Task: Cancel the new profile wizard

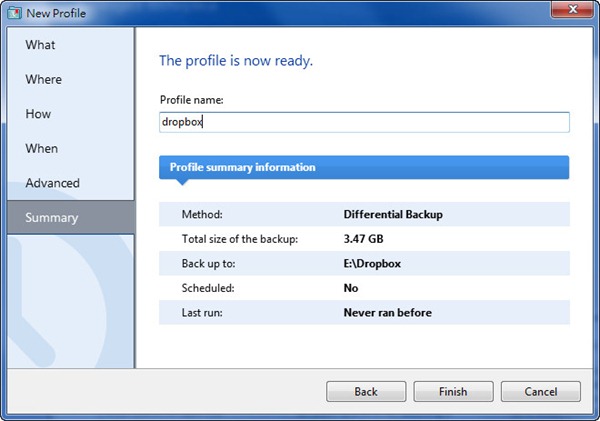Action: coord(541,392)
